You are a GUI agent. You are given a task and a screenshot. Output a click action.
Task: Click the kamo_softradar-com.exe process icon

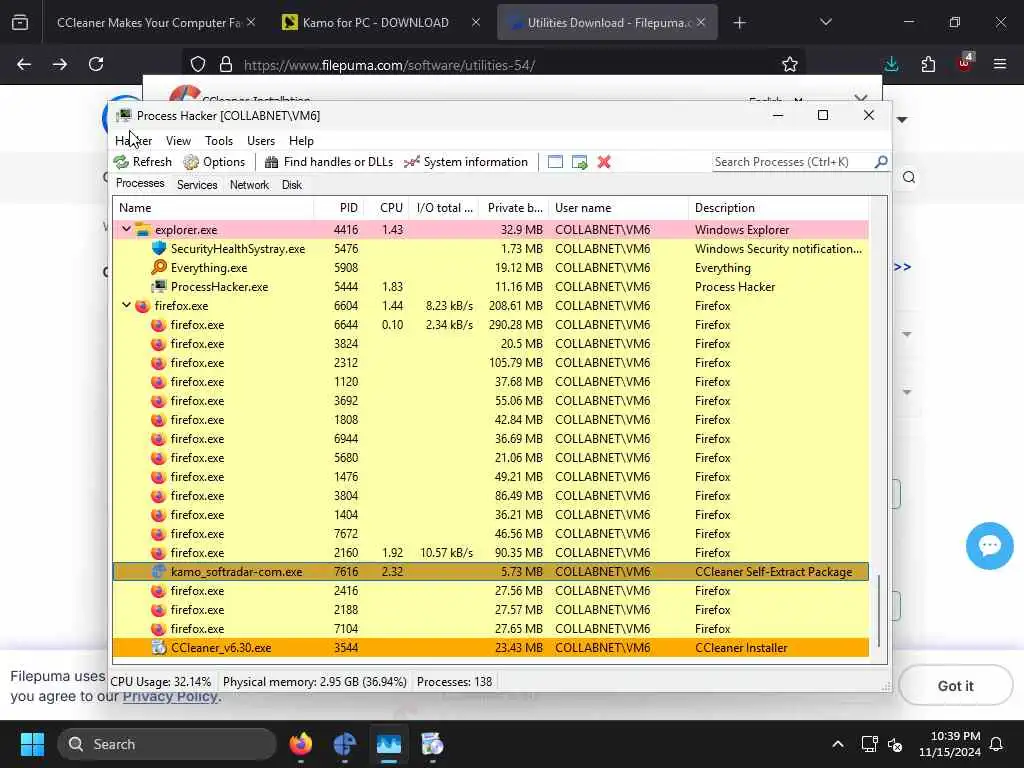159,572
